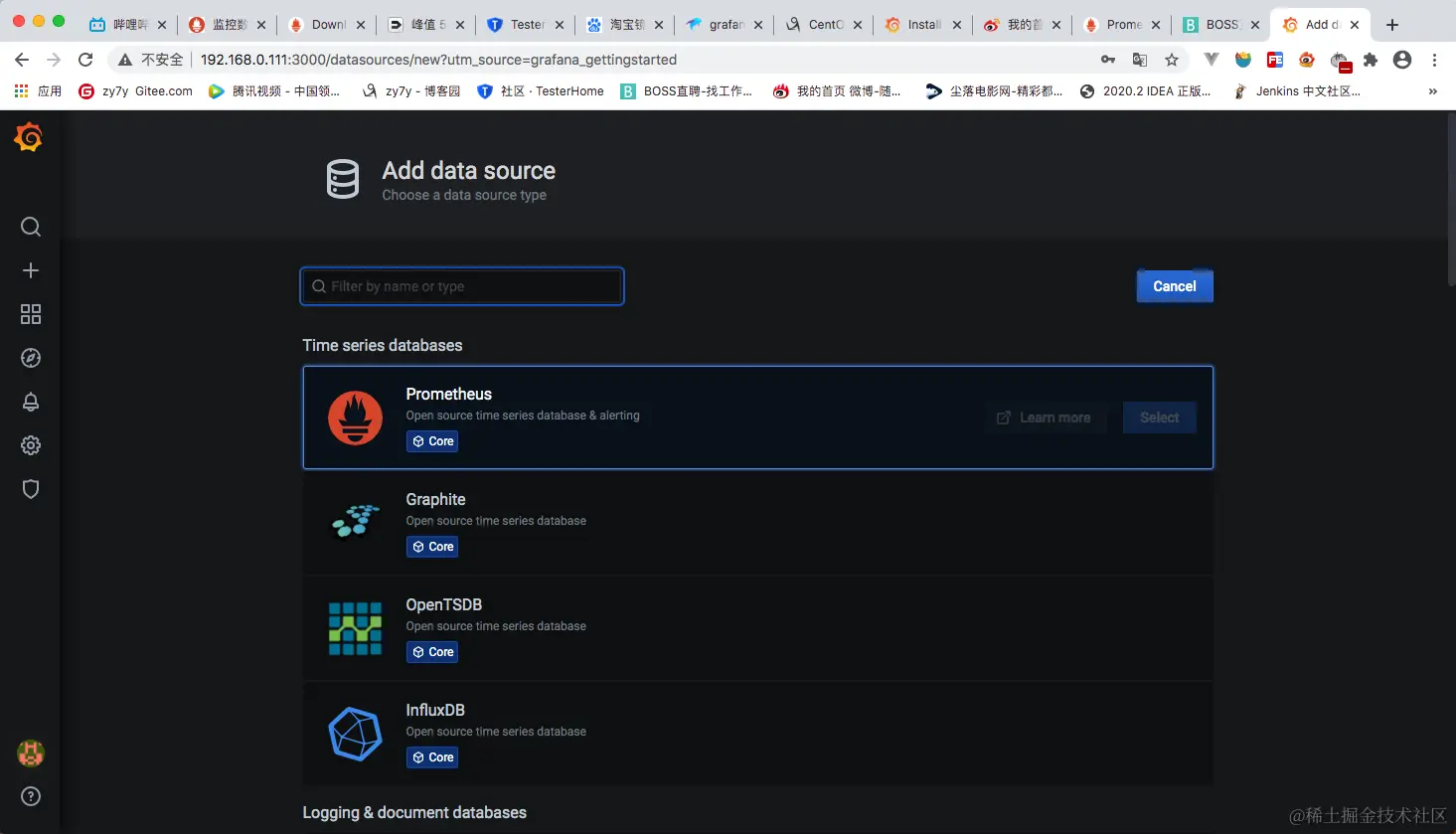The width and height of the screenshot is (1456, 834).
Task: Click Select on Prometheus row
Action: 1160,417
